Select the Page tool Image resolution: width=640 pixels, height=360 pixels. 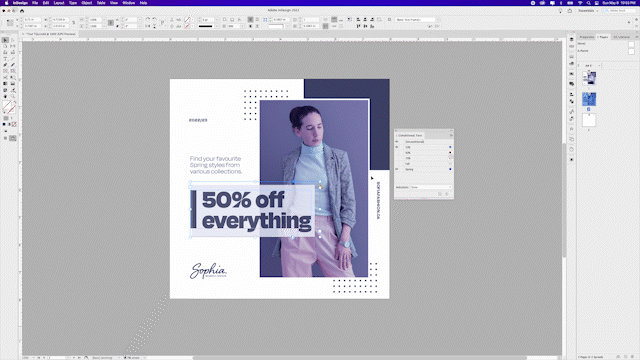[x=5, y=46]
